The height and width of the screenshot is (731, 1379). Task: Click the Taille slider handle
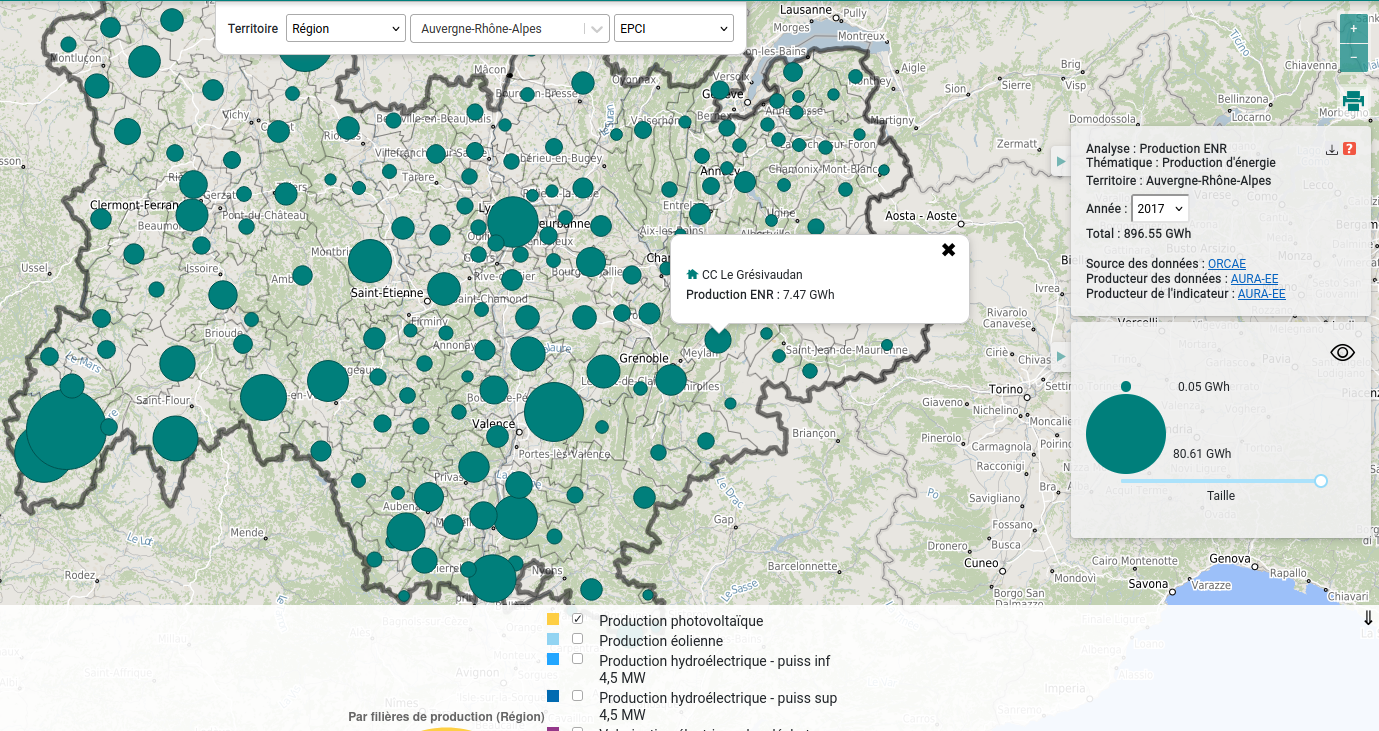[x=1320, y=481]
